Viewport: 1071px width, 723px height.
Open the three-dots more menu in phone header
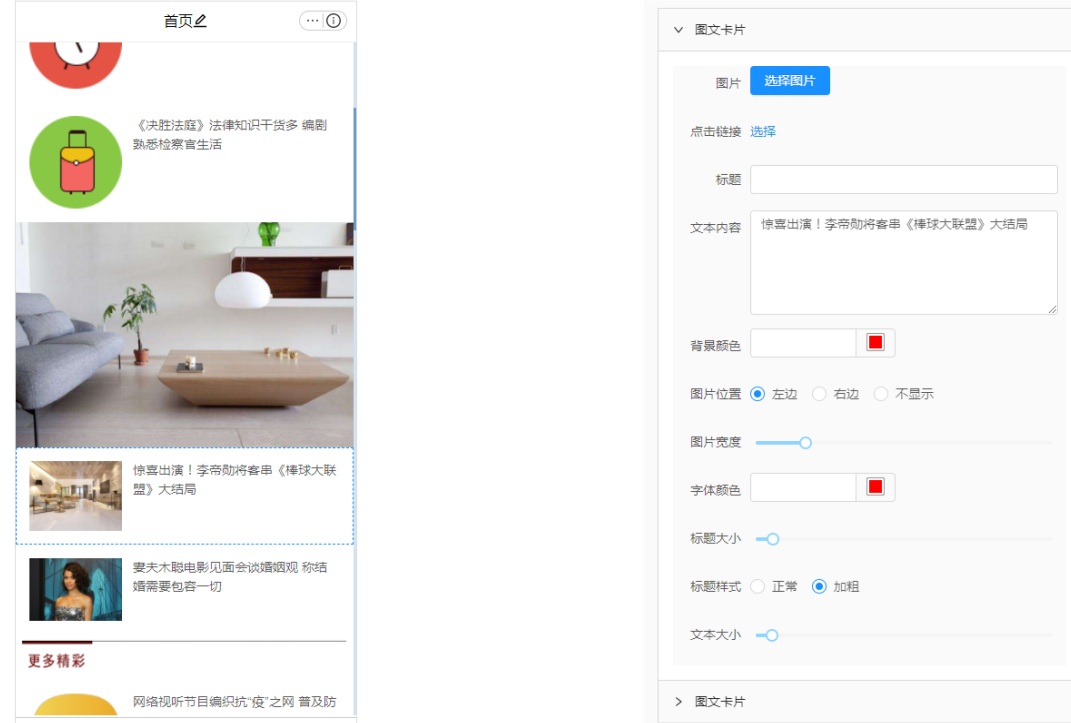pyautogui.click(x=312, y=20)
